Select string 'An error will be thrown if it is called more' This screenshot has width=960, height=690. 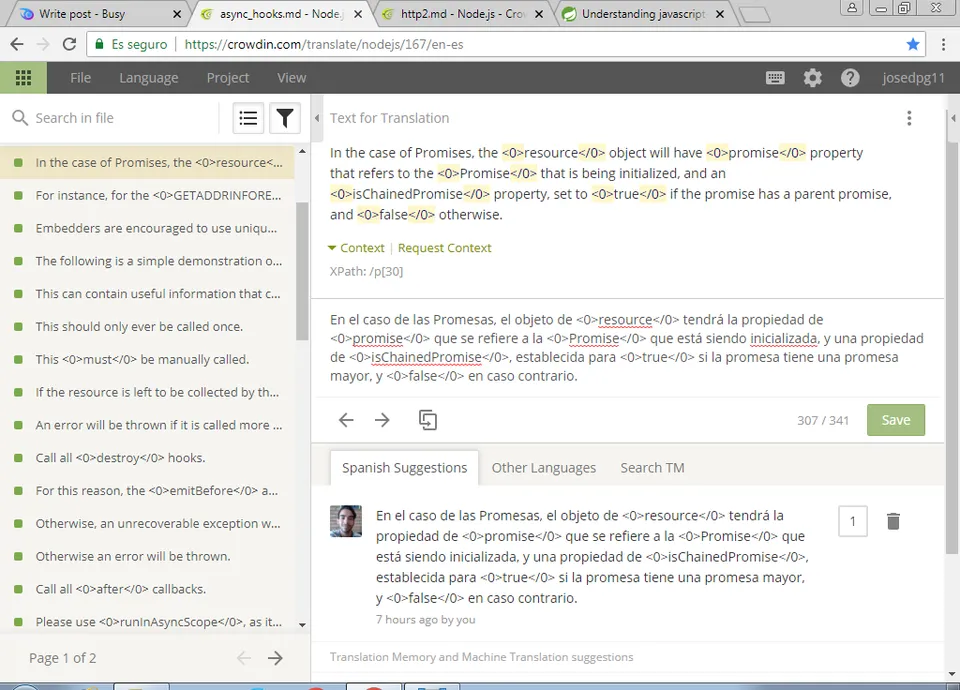(x=147, y=425)
